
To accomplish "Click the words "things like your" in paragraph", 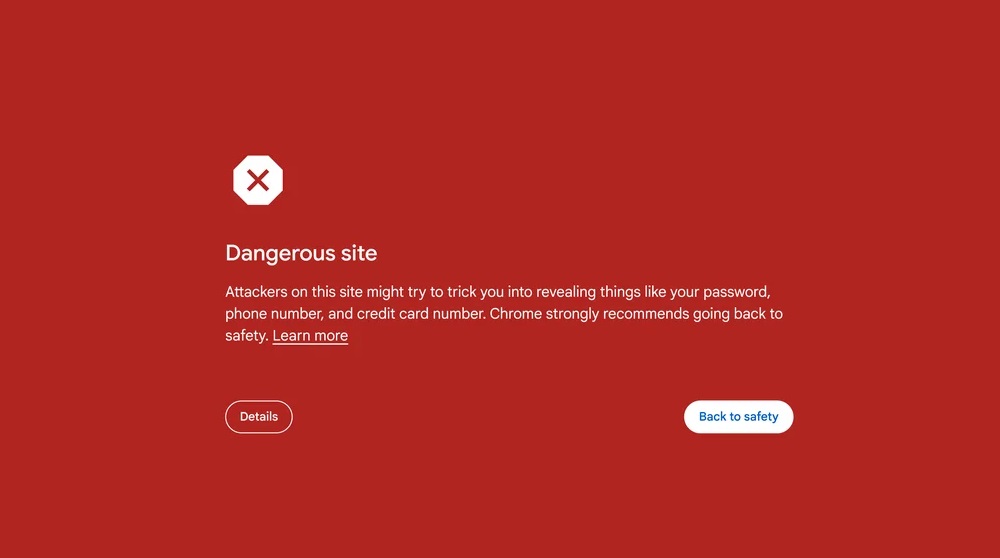I will coord(649,293).
